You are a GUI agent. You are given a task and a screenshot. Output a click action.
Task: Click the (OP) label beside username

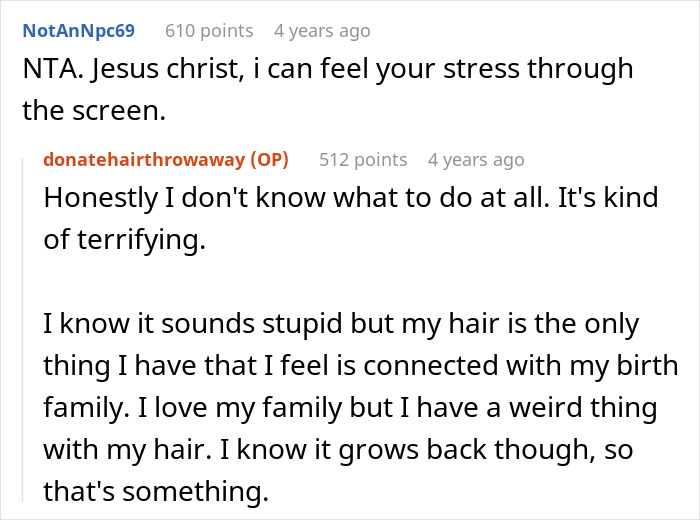pos(268,160)
